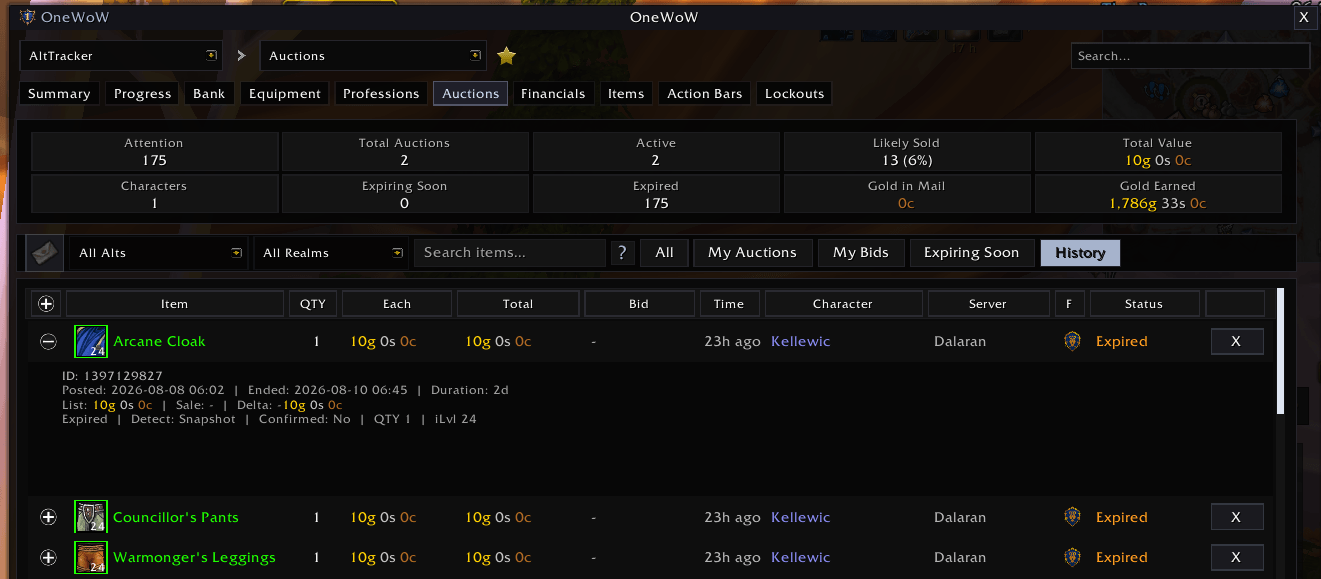Open the Equipment tab

(285, 94)
